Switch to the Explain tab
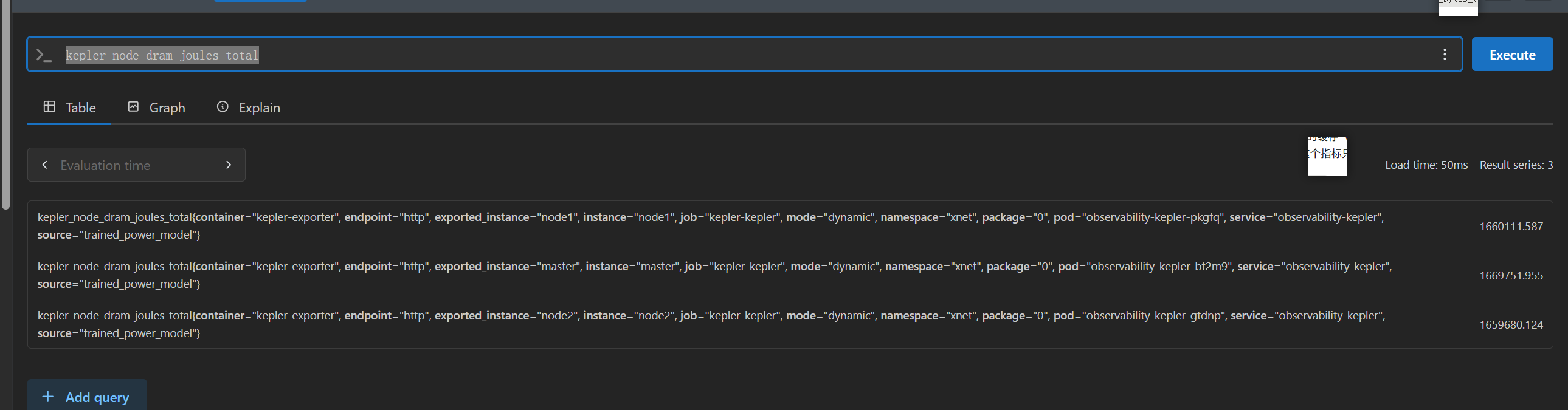 (x=248, y=108)
